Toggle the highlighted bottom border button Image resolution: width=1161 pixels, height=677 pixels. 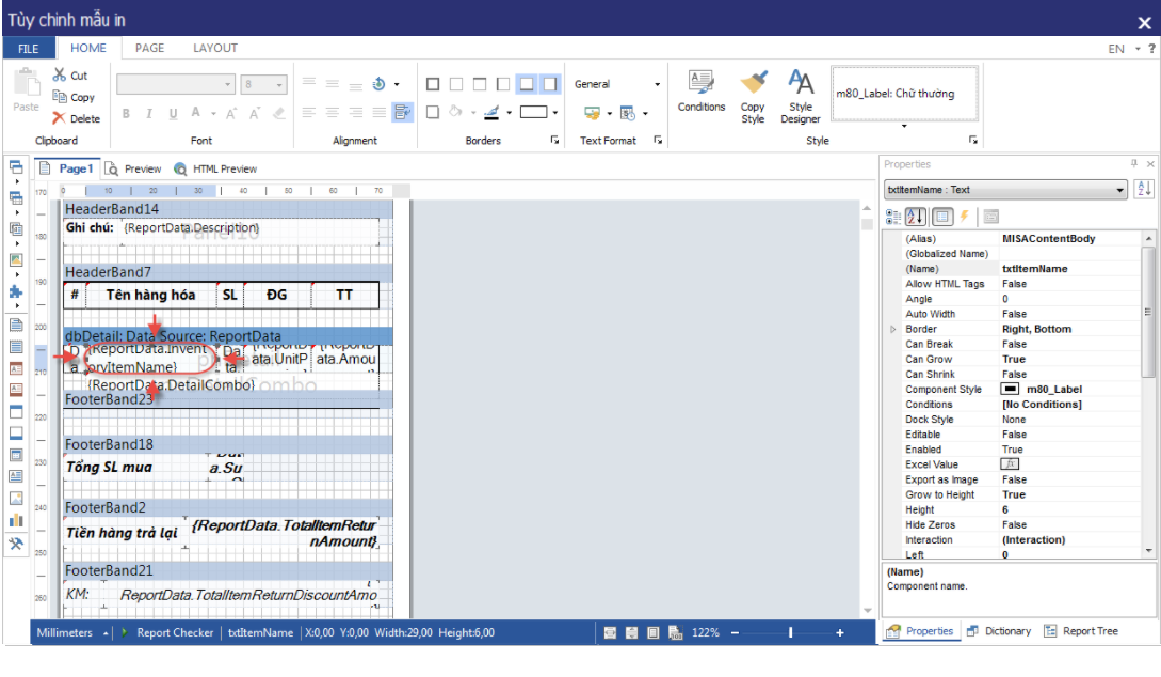pyautogui.click(x=527, y=84)
